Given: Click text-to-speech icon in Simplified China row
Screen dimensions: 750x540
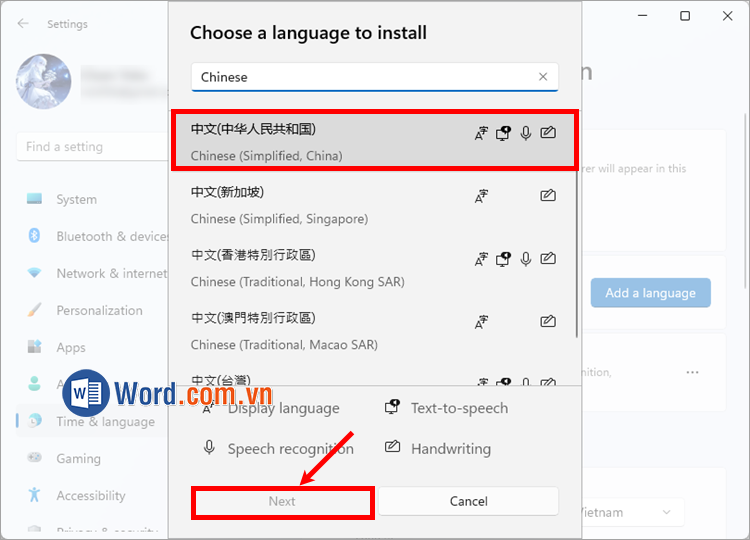Looking at the screenshot, I should click(x=503, y=133).
